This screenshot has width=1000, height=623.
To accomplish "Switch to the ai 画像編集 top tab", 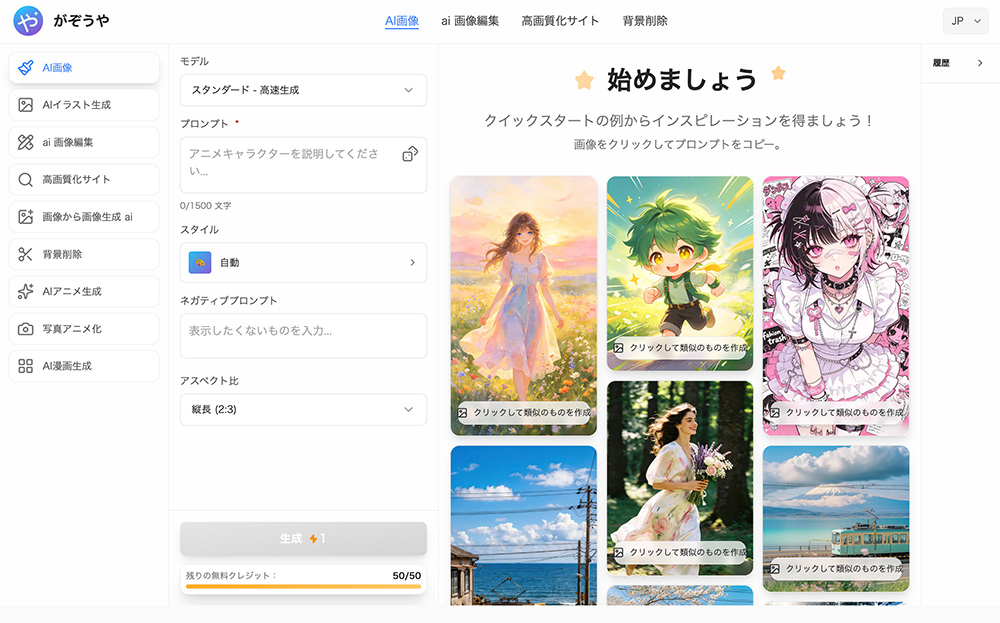I will [x=470, y=21].
